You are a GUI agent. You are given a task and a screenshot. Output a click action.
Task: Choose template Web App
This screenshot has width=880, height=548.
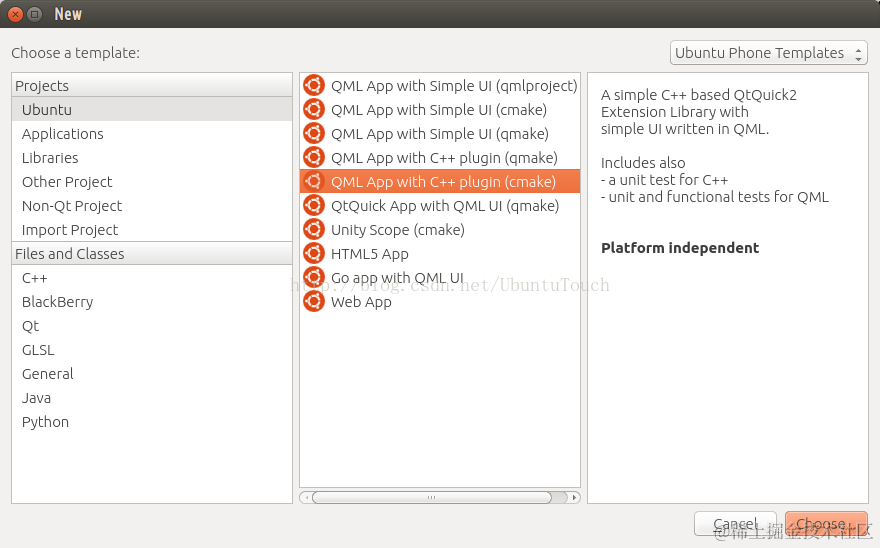(440, 302)
